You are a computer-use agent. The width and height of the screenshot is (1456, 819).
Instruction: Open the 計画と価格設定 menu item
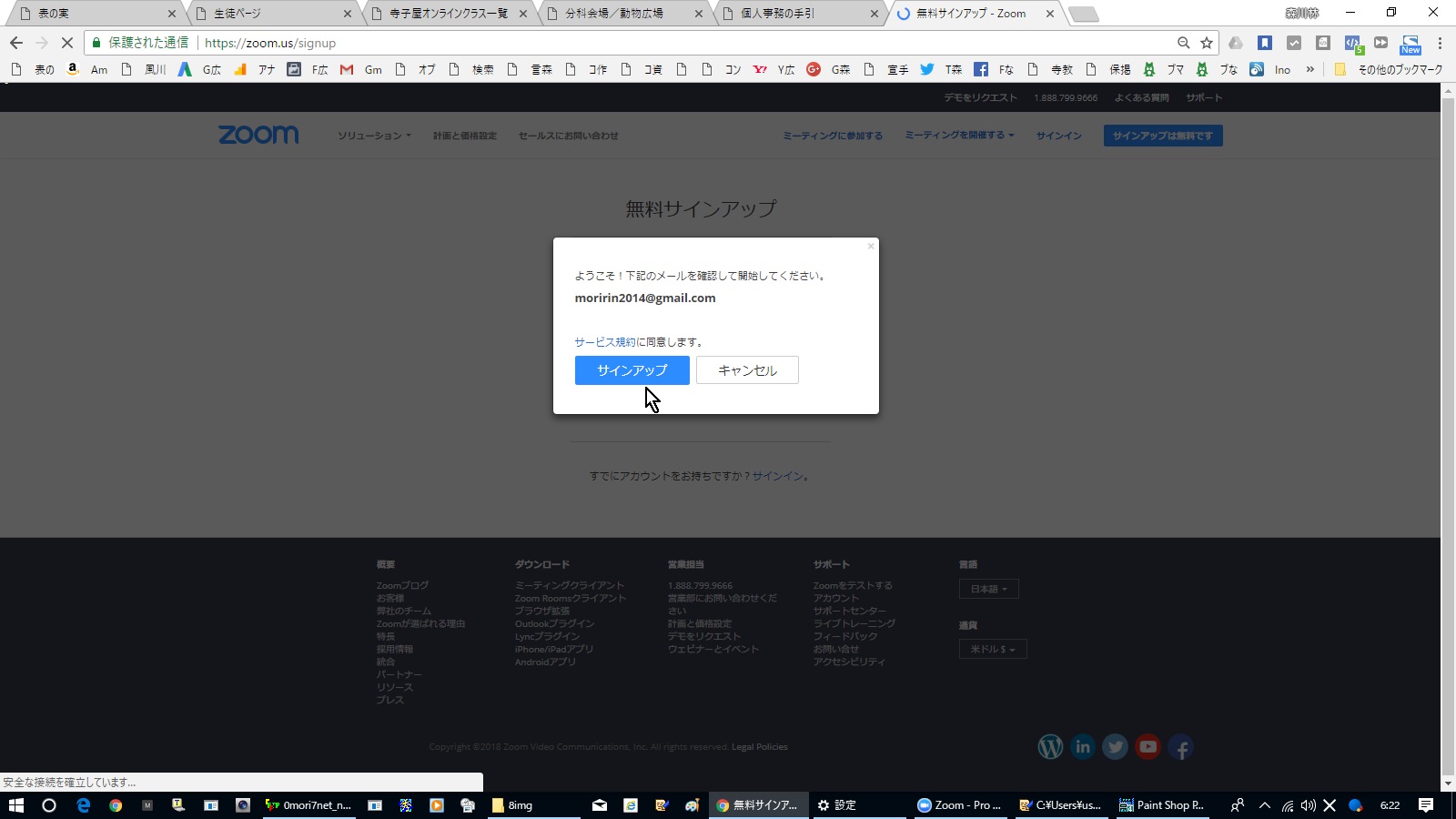[465, 136]
